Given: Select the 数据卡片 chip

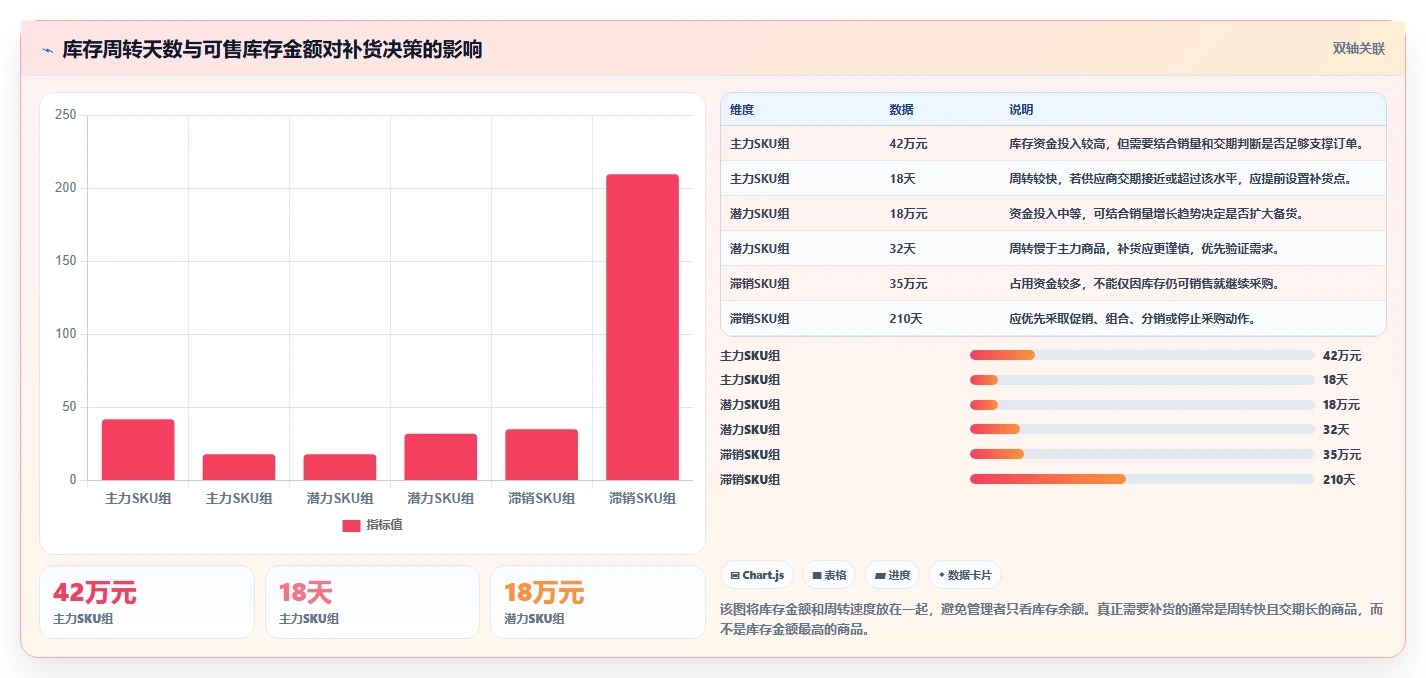Looking at the screenshot, I should coord(965,575).
